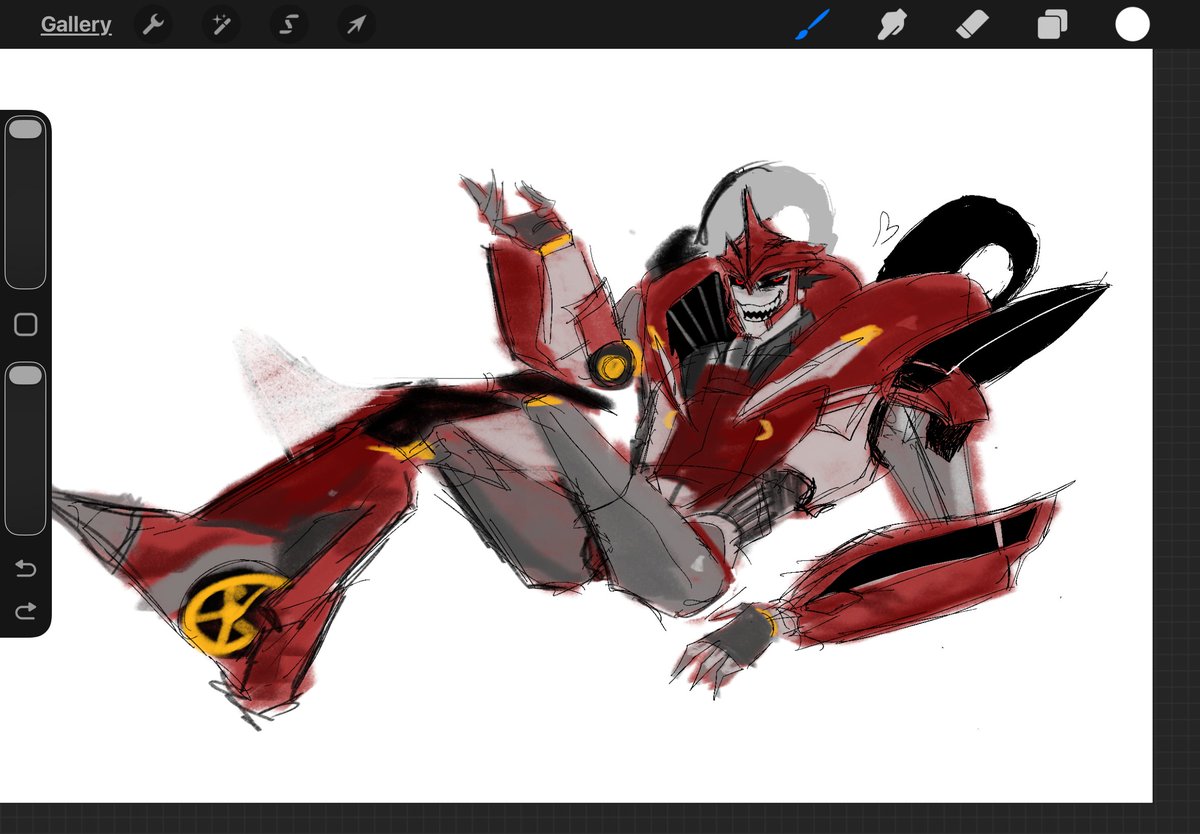Adjust the brush size slider

point(25,202)
